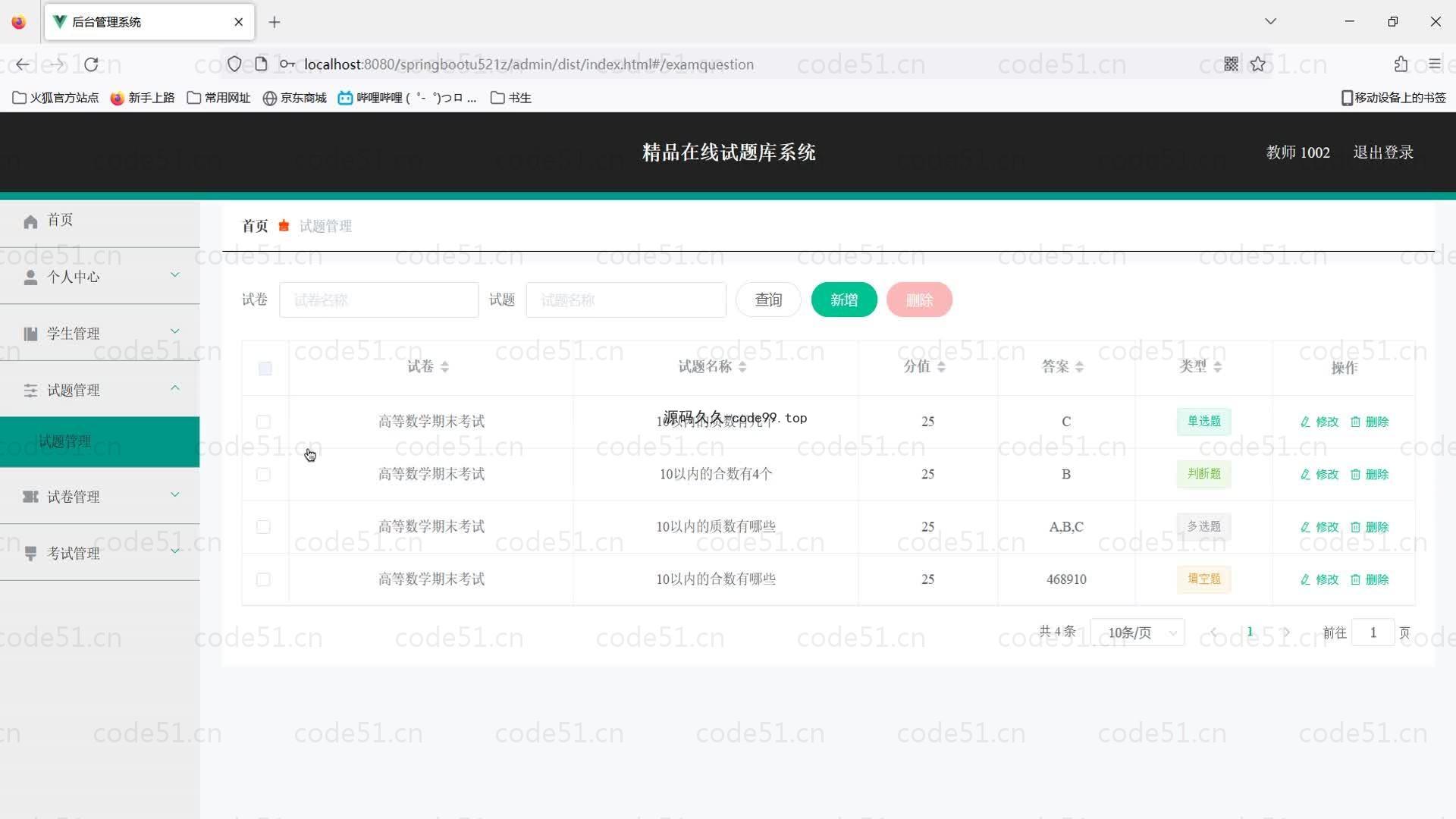Click the 考试管理 sidebar icon
This screenshot has width=1456, height=819.
pos(30,554)
